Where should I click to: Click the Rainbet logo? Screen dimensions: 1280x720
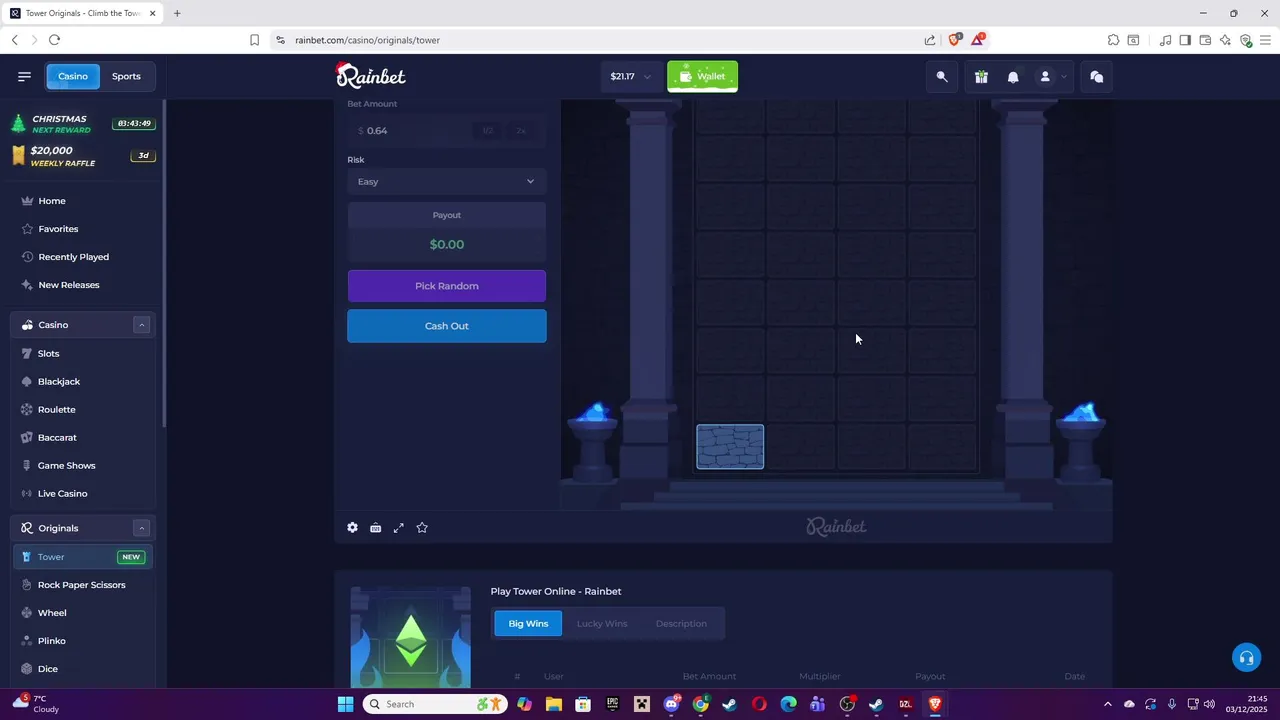coord(370,76)
